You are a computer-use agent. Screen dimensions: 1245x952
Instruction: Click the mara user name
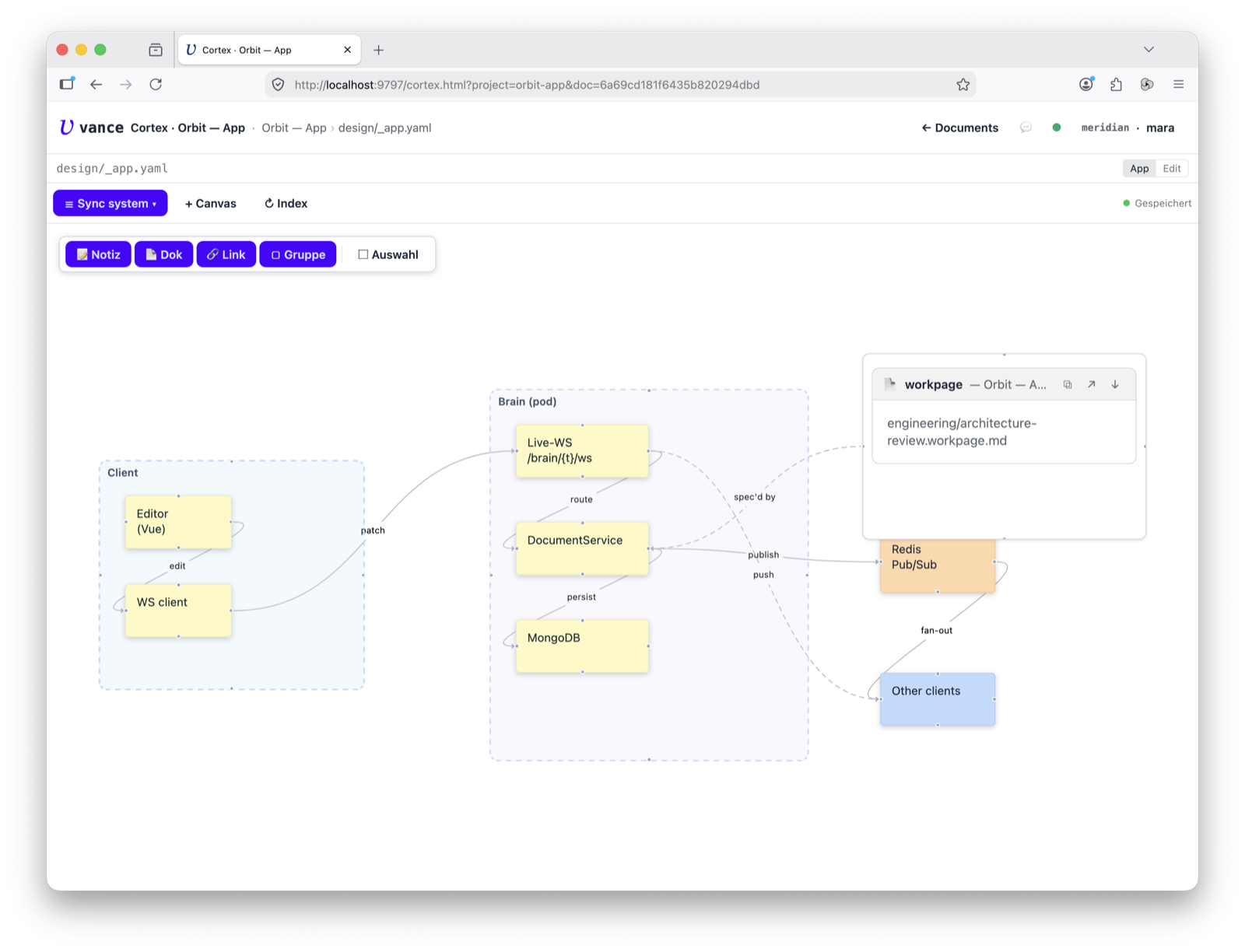pyautogui.click(x=1160, y=128)
